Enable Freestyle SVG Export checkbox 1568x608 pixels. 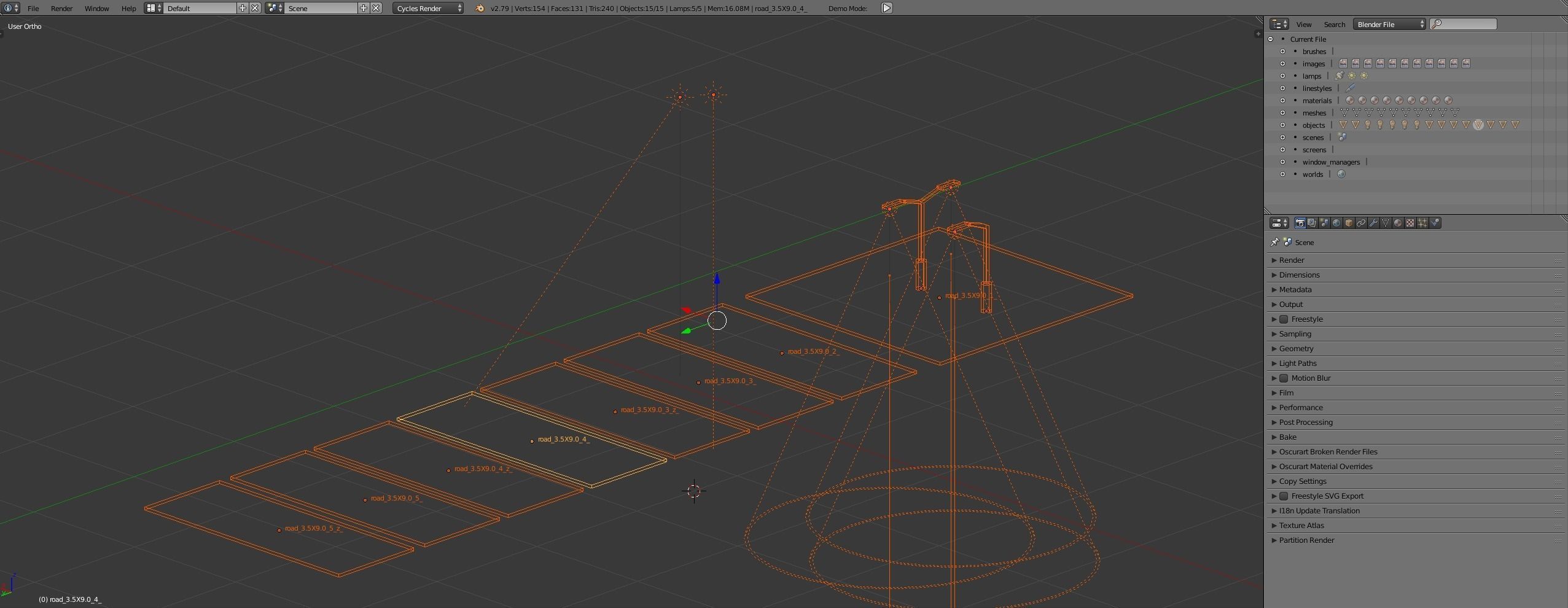[1284, 496]
